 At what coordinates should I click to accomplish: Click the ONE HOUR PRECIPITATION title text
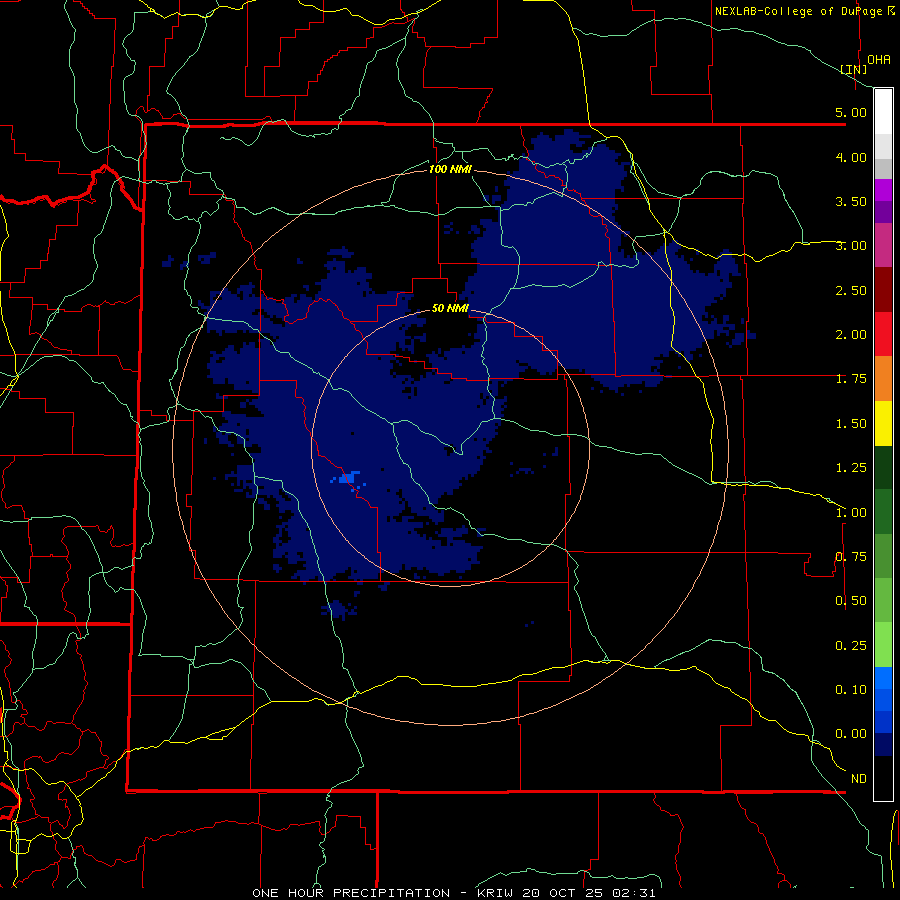(351, 893)
